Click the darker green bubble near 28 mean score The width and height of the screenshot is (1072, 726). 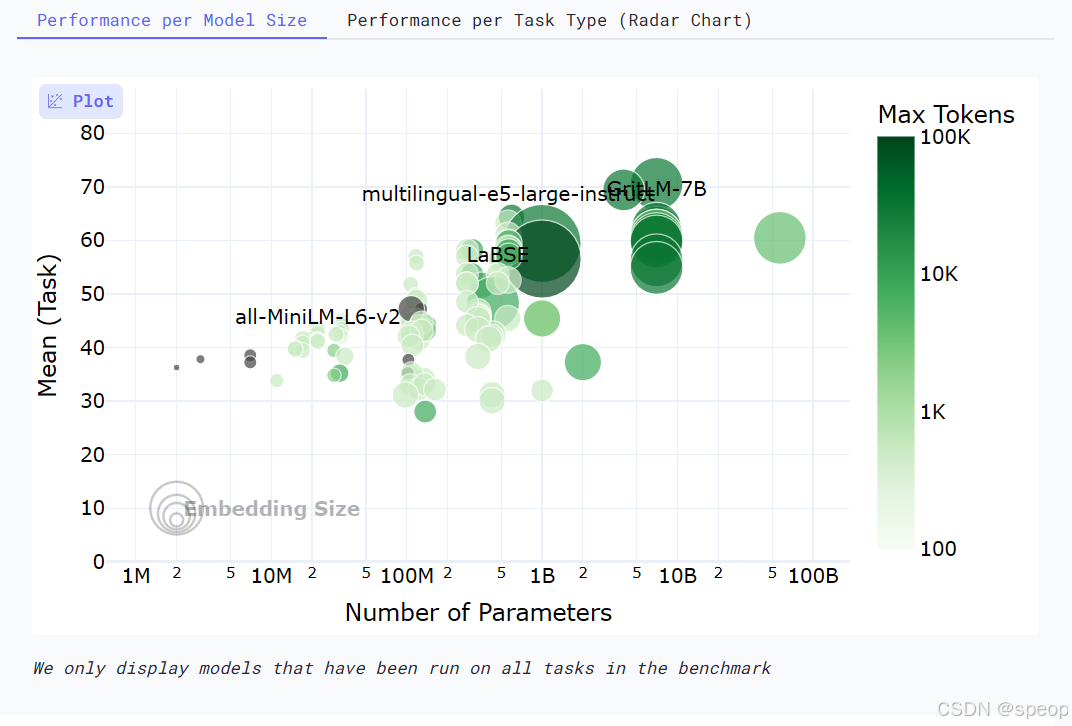coord(425,412)
